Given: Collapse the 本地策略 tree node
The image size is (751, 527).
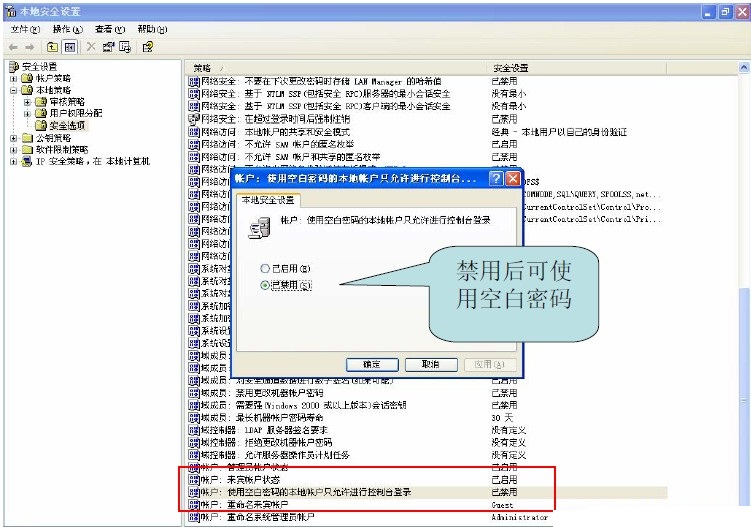Looking at the screenshot, I should click(13, 89).
